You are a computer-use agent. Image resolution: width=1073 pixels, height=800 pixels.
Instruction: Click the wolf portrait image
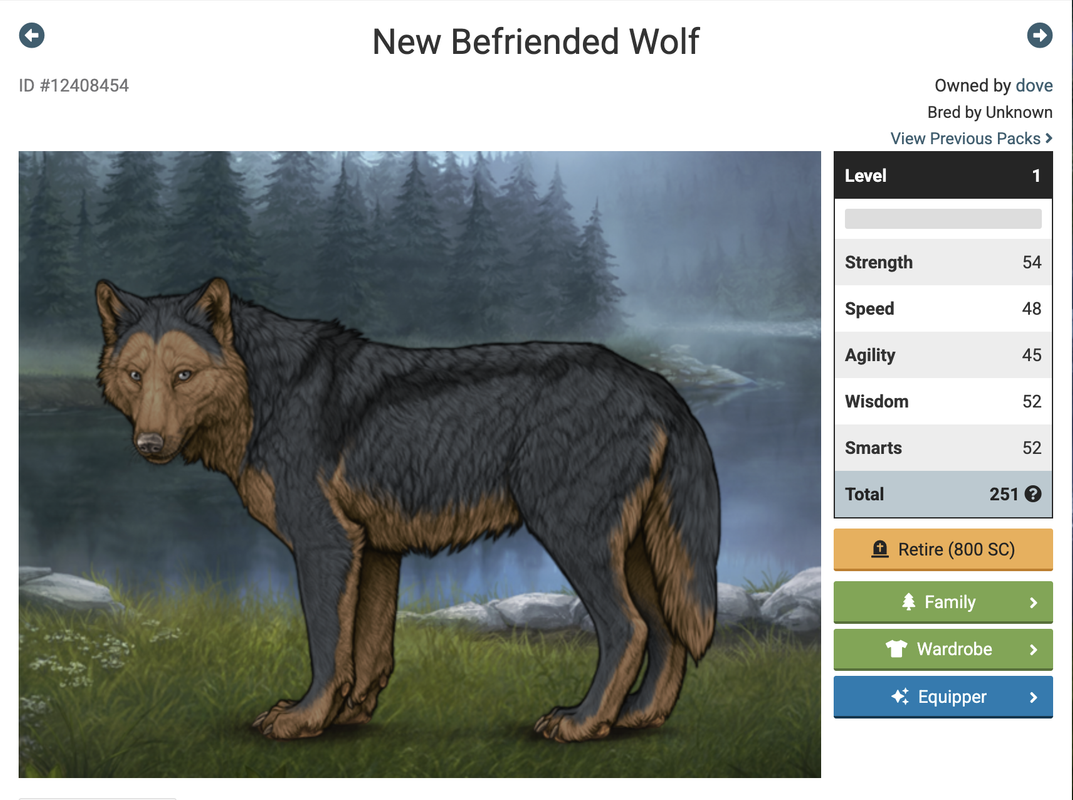(x=419, y=464)
